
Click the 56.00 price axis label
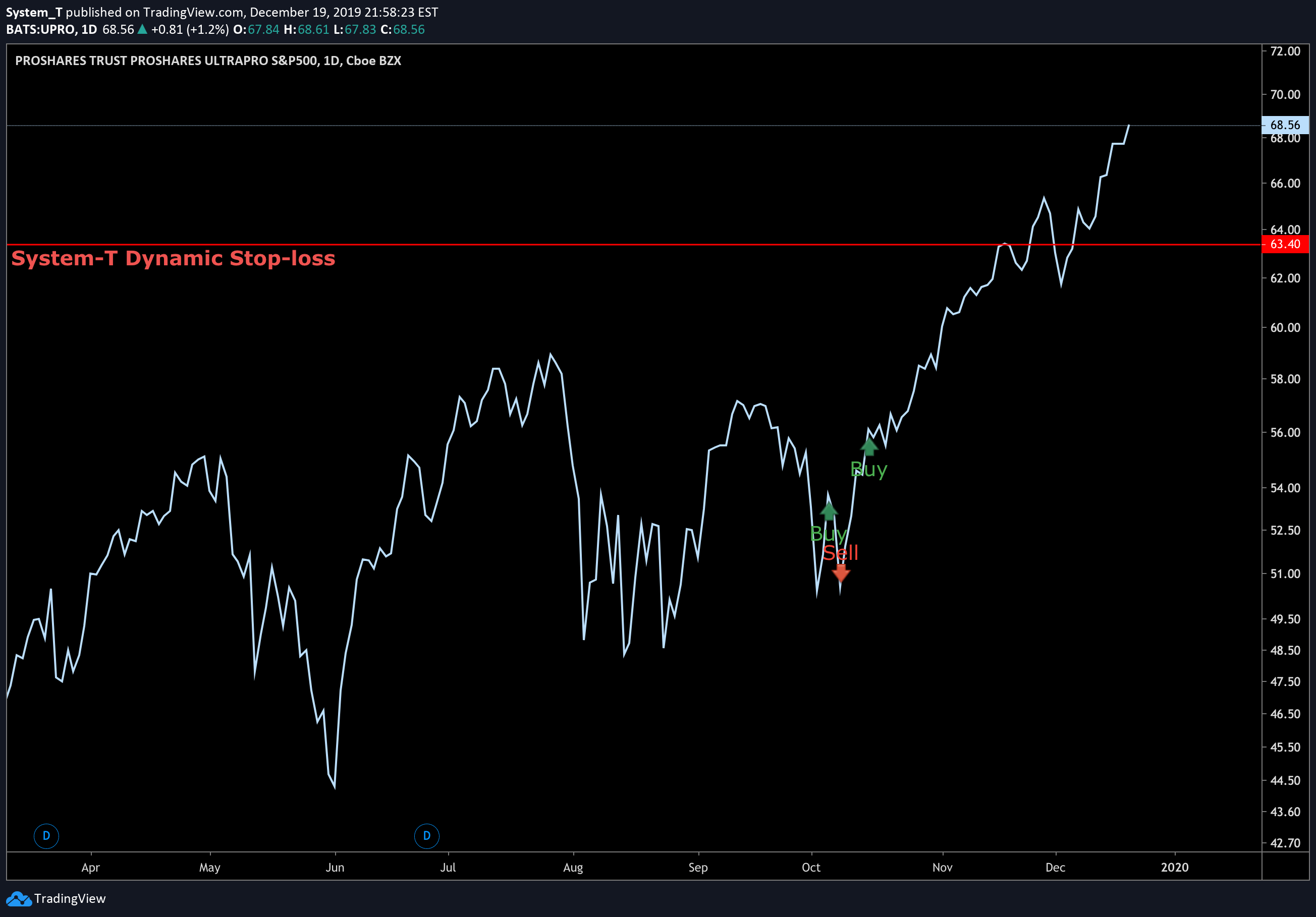click(1285, 432)
